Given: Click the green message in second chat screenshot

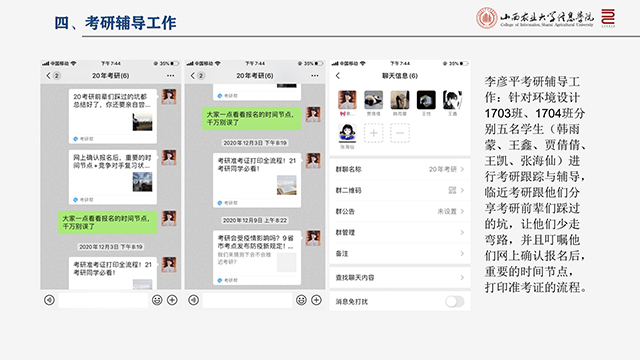Looking at the screenshot, I should pos(252,118).
